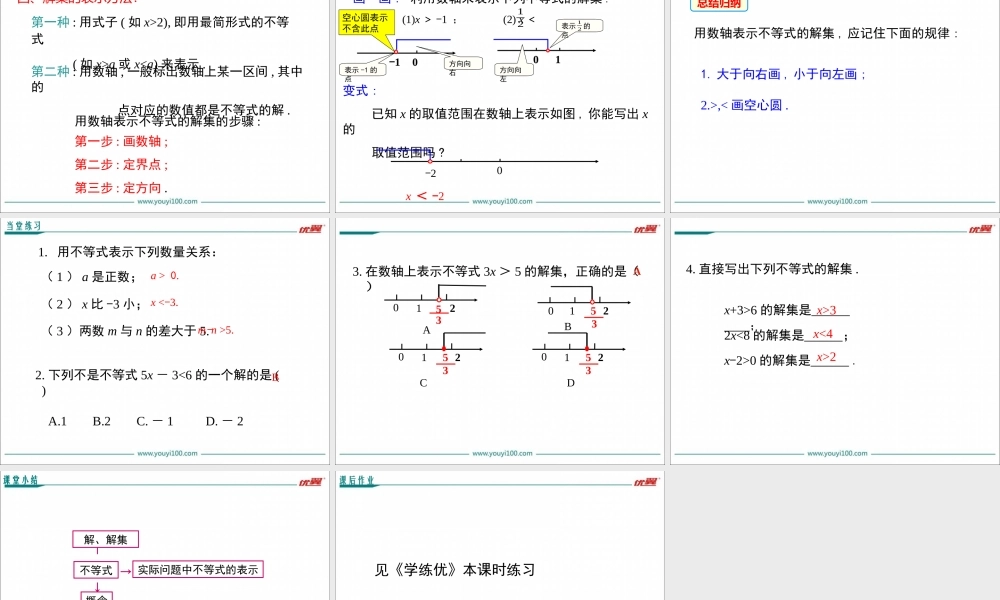Click the heading 4. 直接写出下列不等式的解集.

772,269
